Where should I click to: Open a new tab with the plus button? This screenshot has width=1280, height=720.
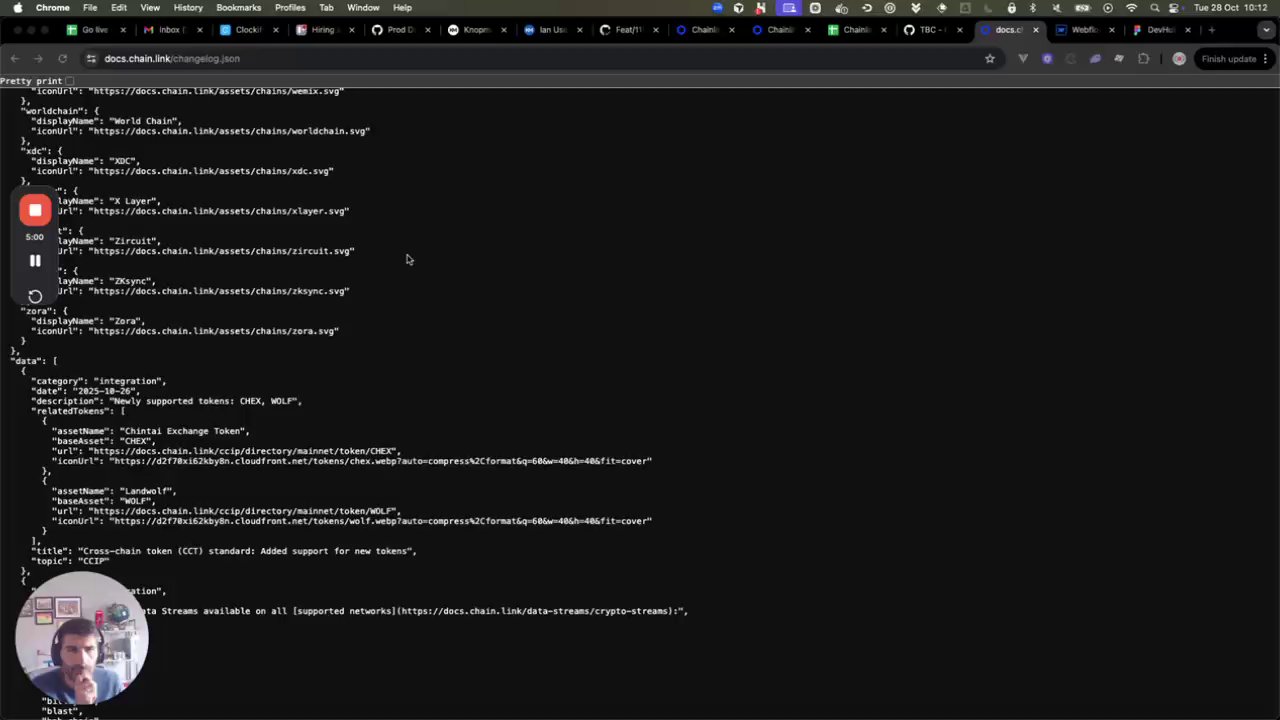coord(1211,29)
